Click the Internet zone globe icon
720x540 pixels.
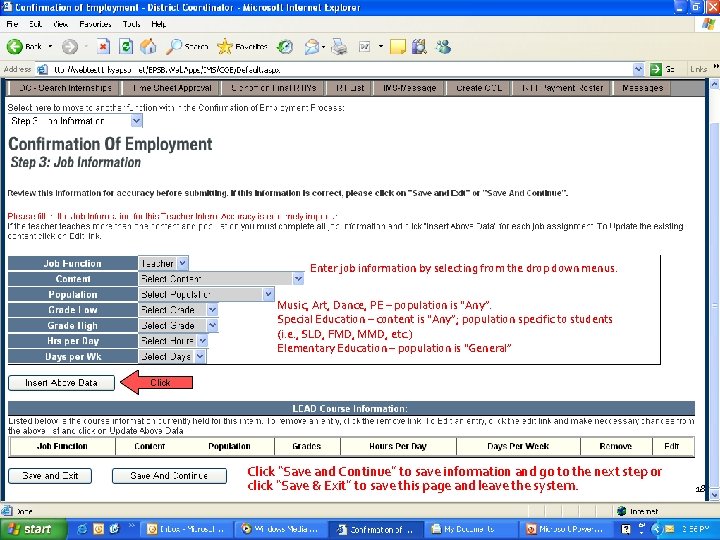tap(622, 511)
